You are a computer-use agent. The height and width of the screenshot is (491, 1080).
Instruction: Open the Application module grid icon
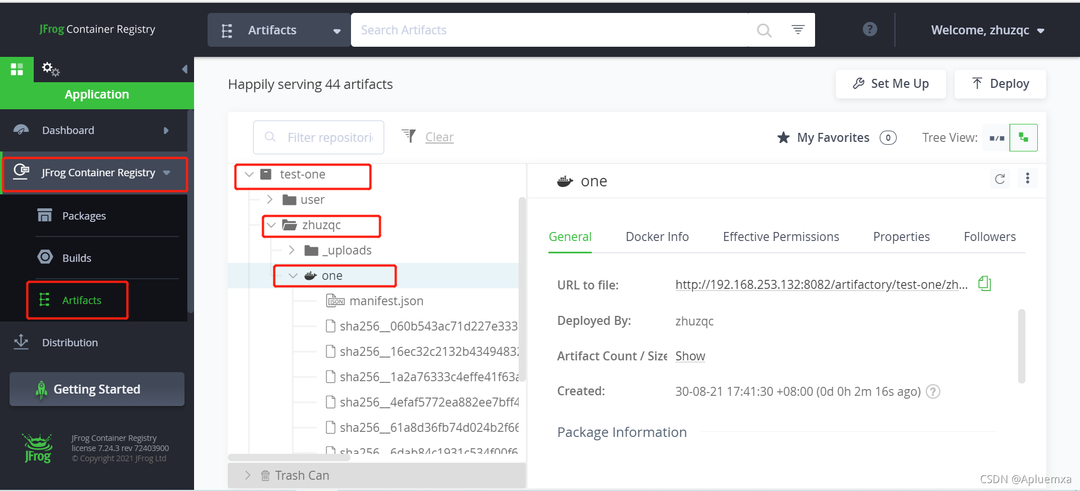(17, 70)
